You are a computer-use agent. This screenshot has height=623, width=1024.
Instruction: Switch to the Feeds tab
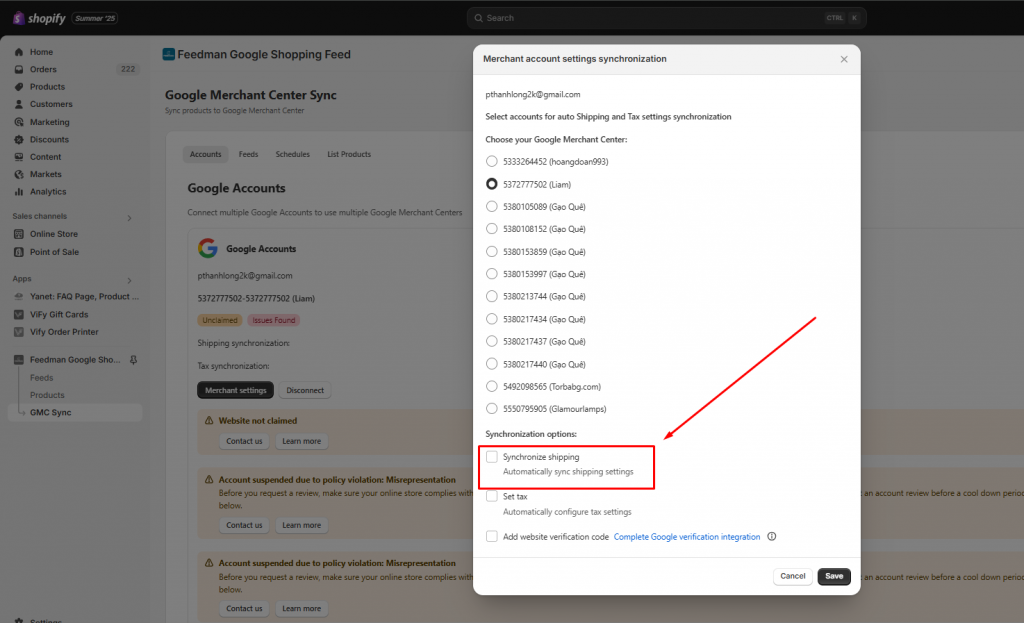coord(248,154)
